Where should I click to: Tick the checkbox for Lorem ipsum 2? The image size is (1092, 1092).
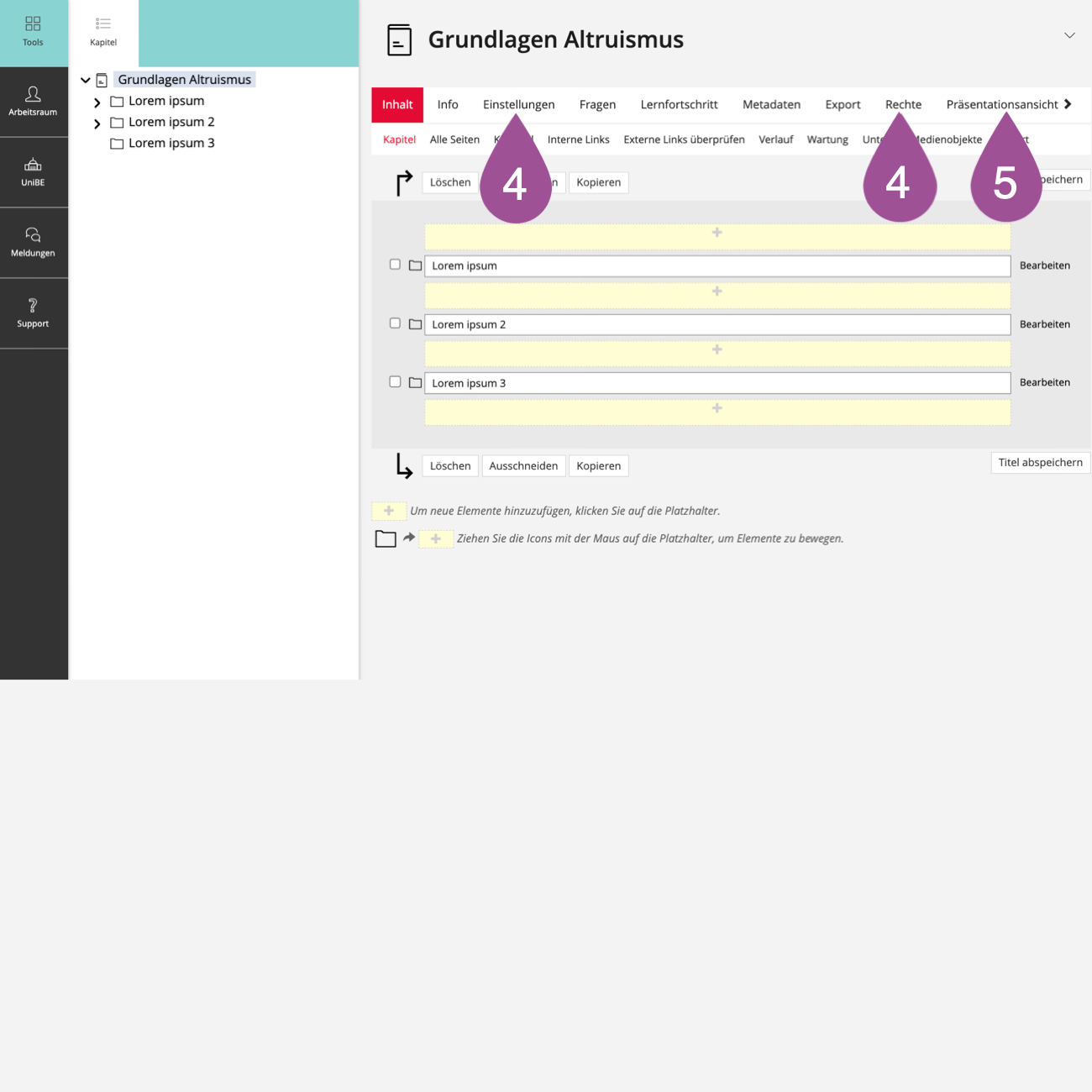(x=395, y=323)
